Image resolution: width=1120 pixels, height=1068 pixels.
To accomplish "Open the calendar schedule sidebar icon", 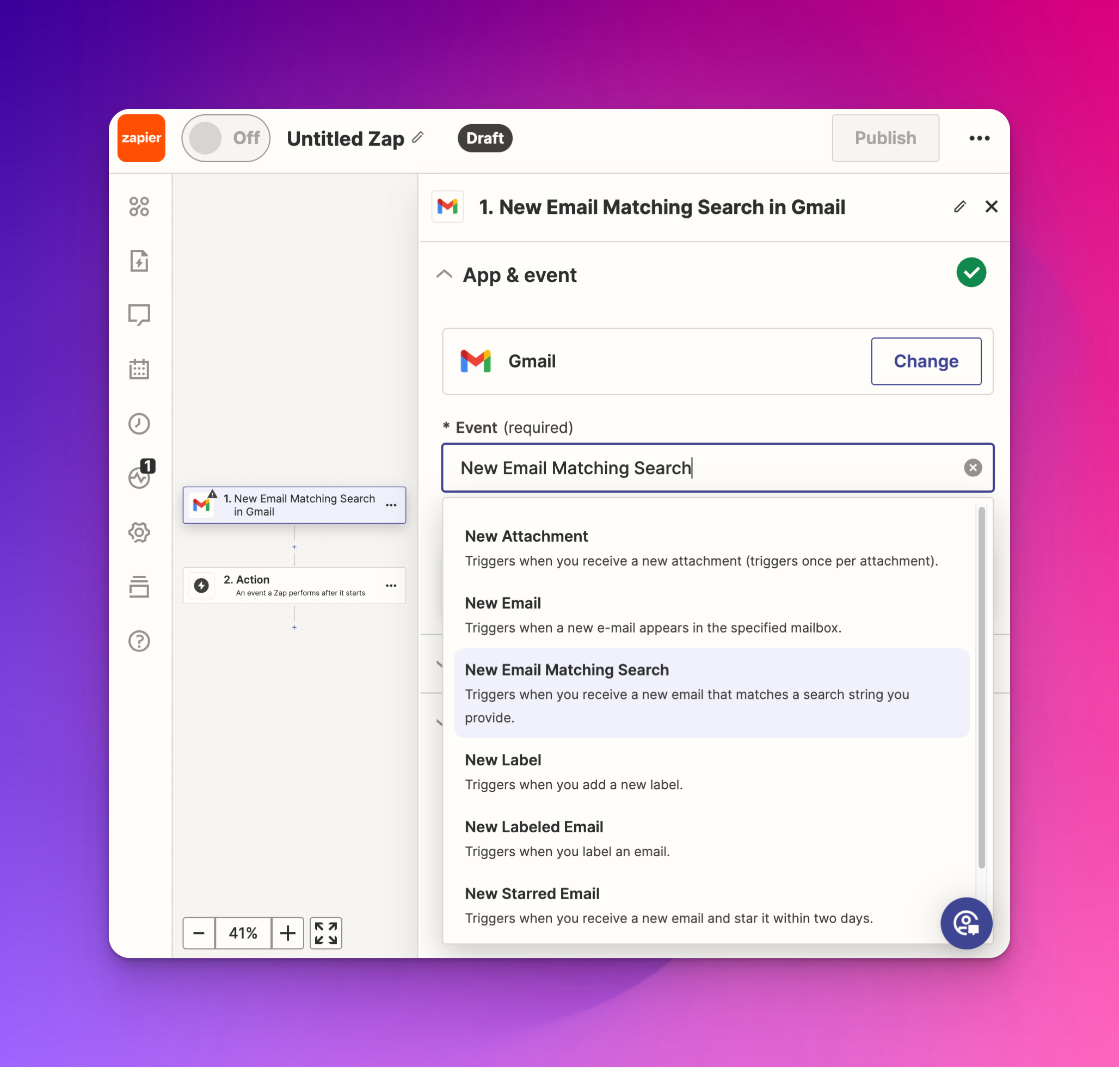I will coord(139,369).
